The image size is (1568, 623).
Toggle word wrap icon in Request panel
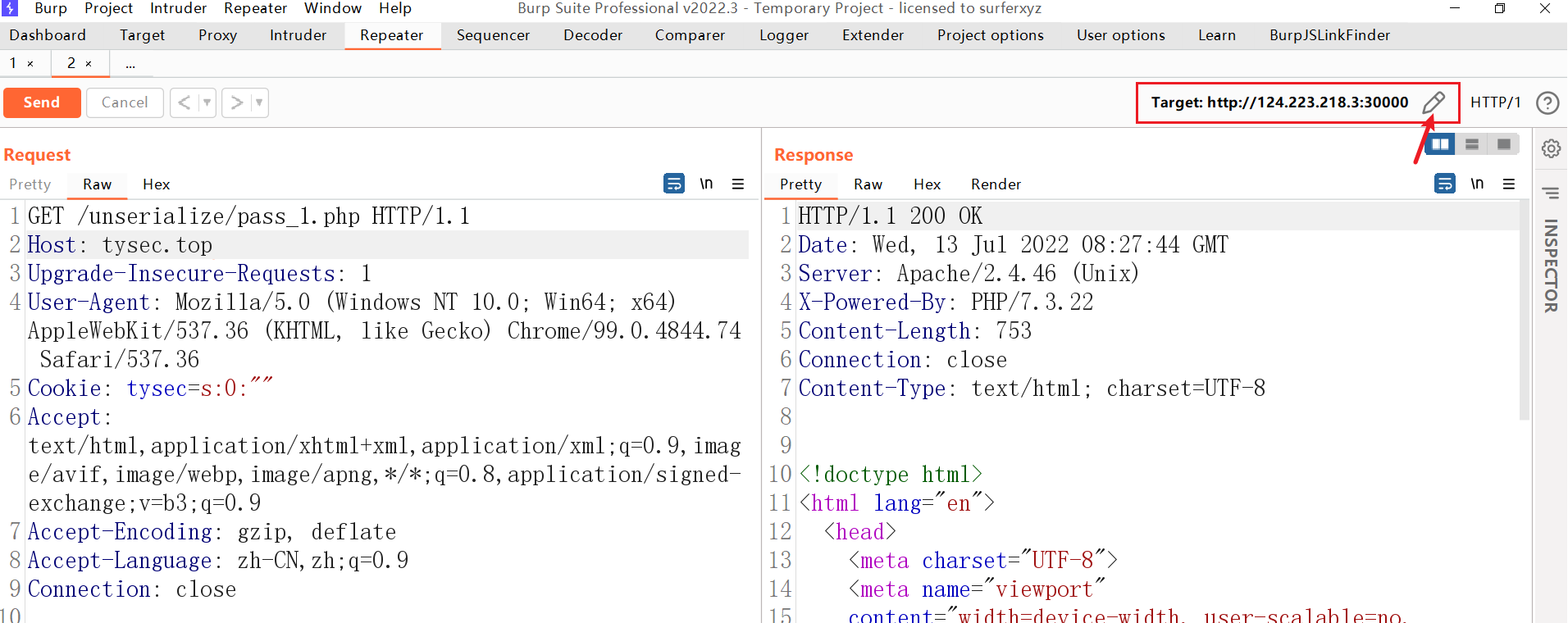[x=674, y=184]
